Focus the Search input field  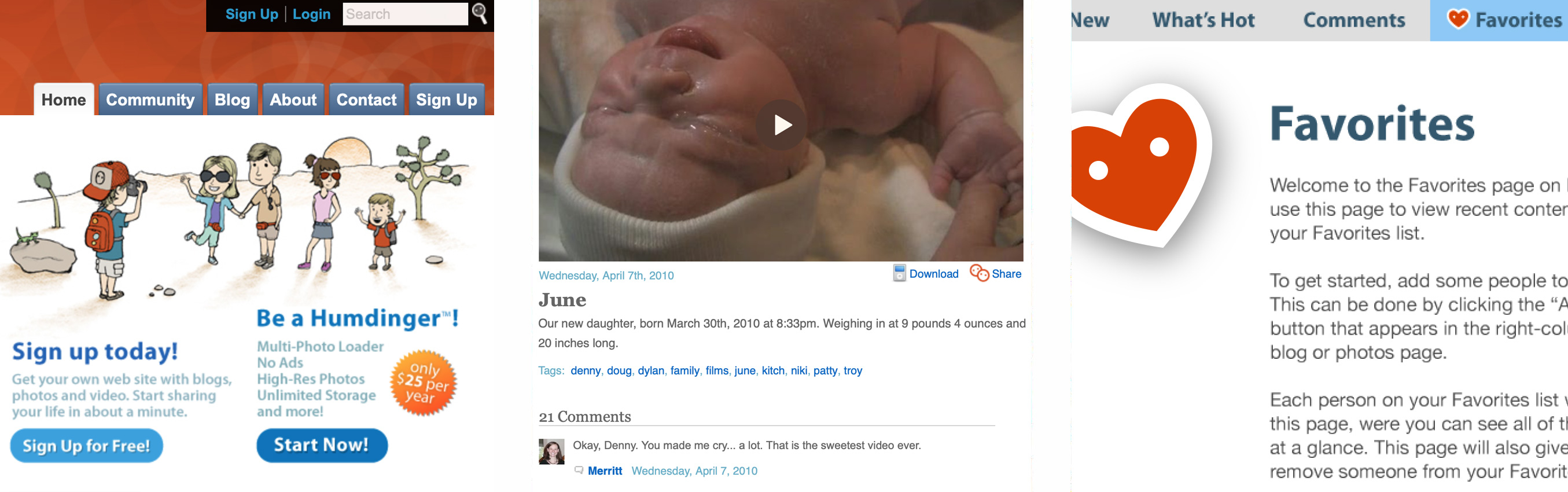click(406, 14)
